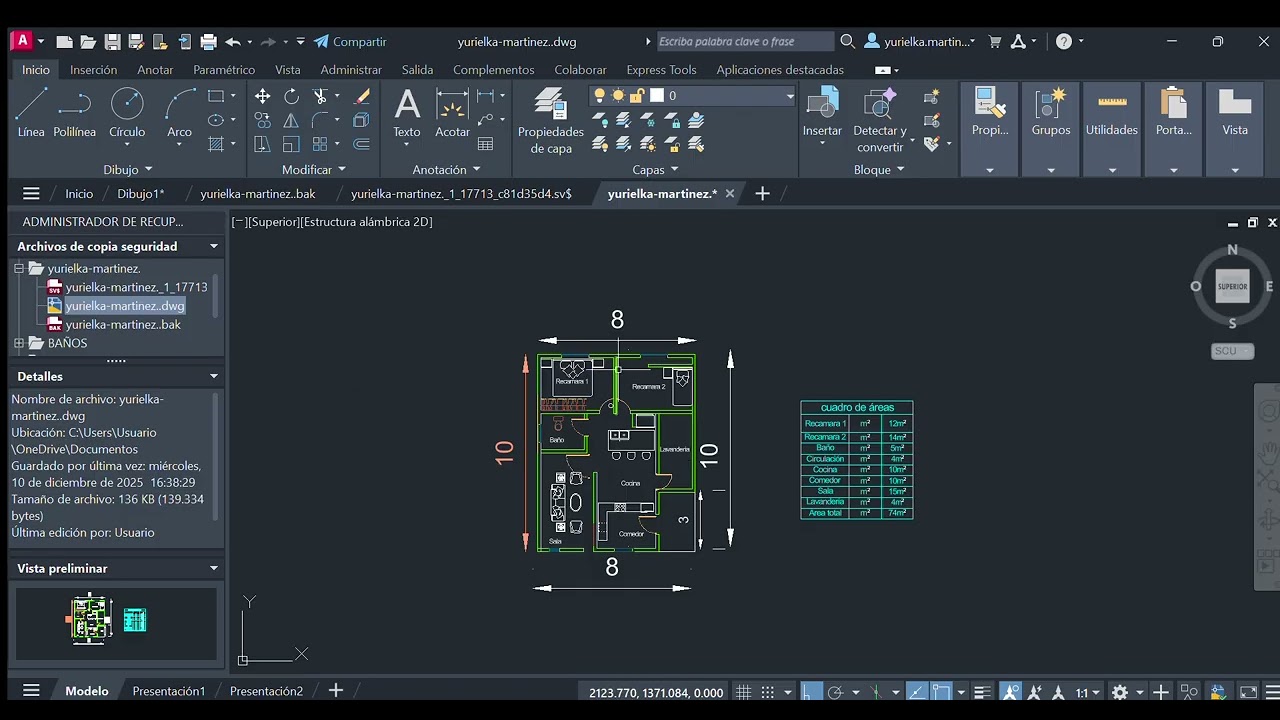Image resolution: width=1280 pixels, height=720 pixels.
Task: Open the Utilidades panel button
Action: tap(1112, 130)
